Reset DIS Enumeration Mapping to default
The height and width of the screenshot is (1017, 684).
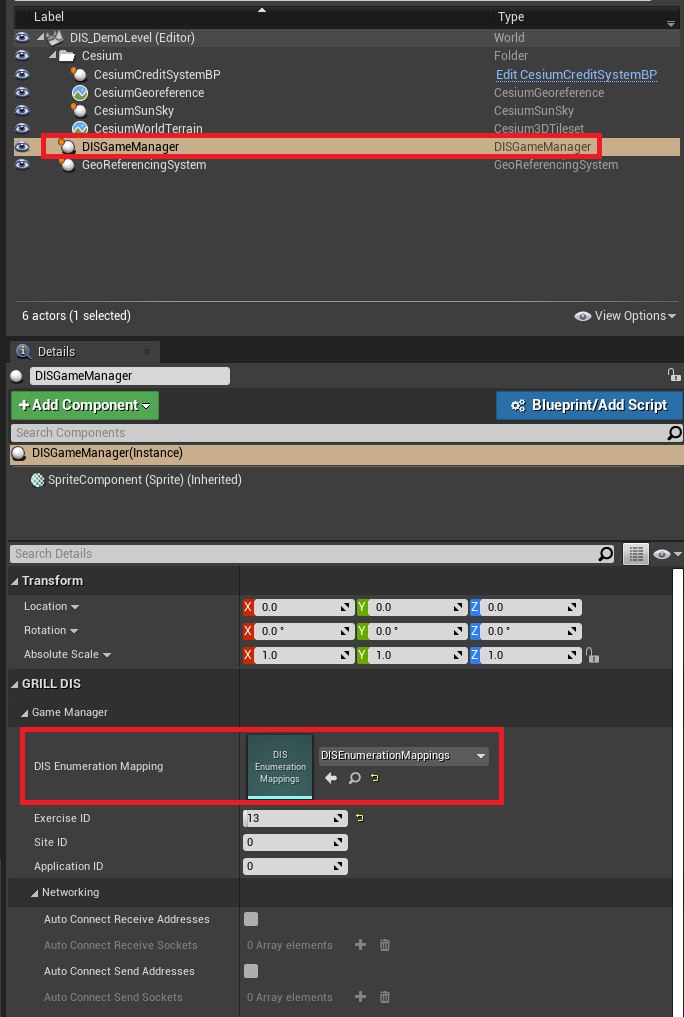(375, 778)
